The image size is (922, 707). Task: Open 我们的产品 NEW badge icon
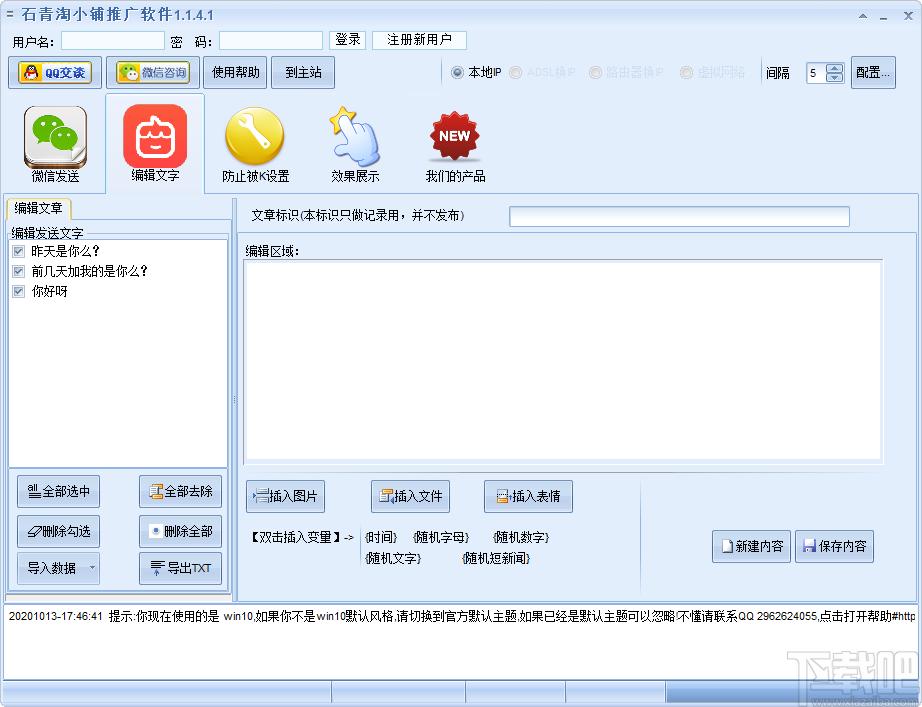click(455, 144)
